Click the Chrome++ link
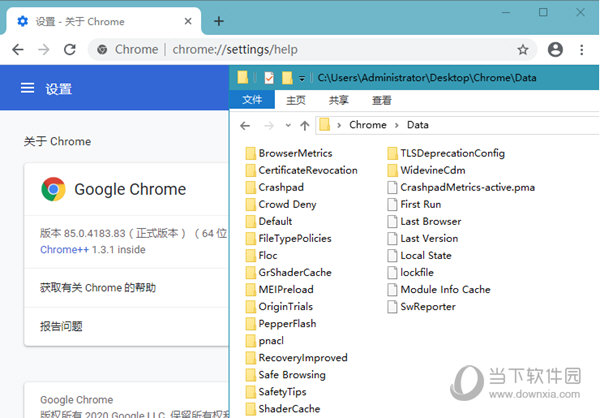The height and width of the screenshot is (418, 600). point(64,250)
